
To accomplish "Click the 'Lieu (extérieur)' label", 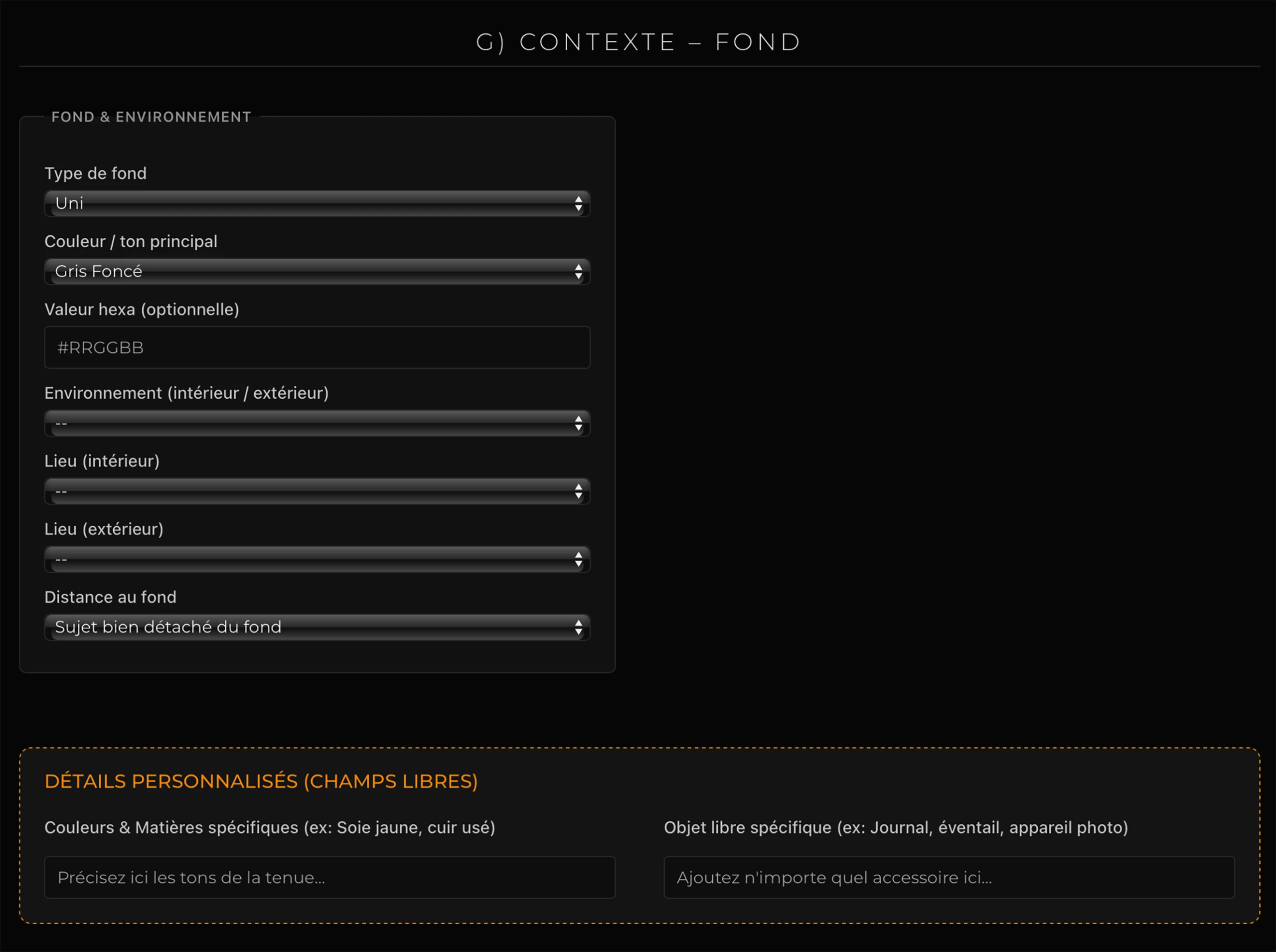I will pos(104,529).
